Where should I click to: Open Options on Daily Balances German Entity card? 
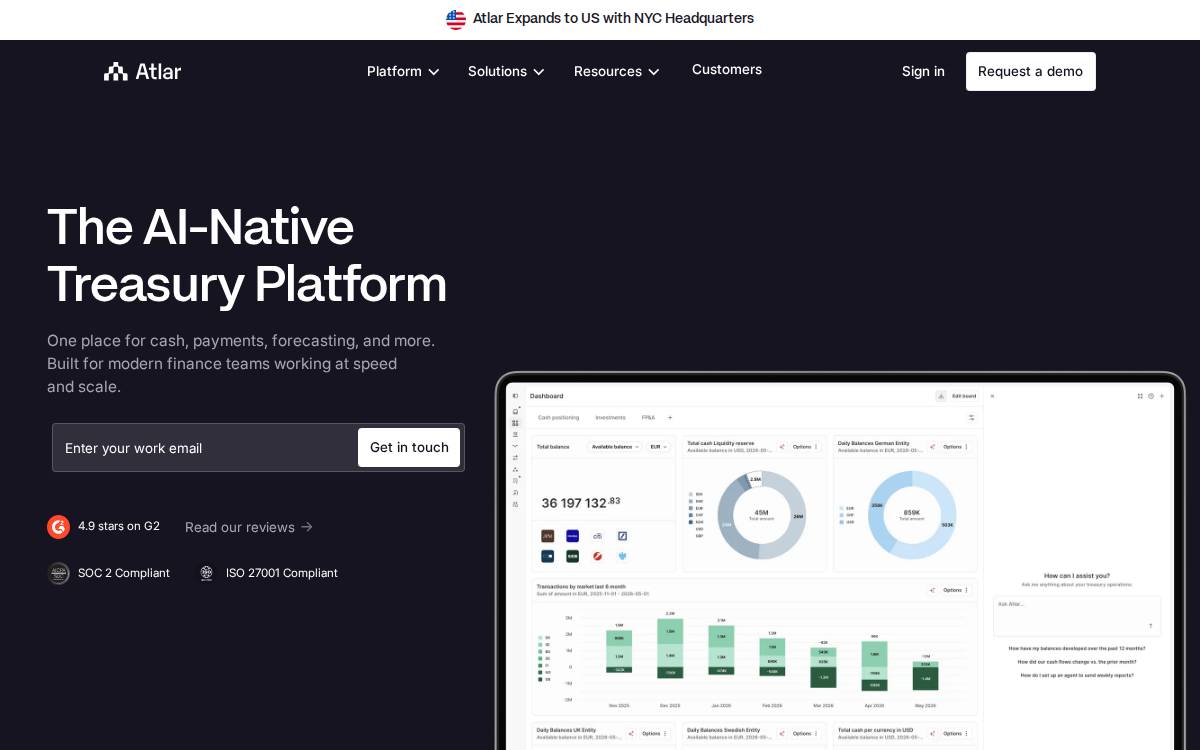(x=955, y=447)
